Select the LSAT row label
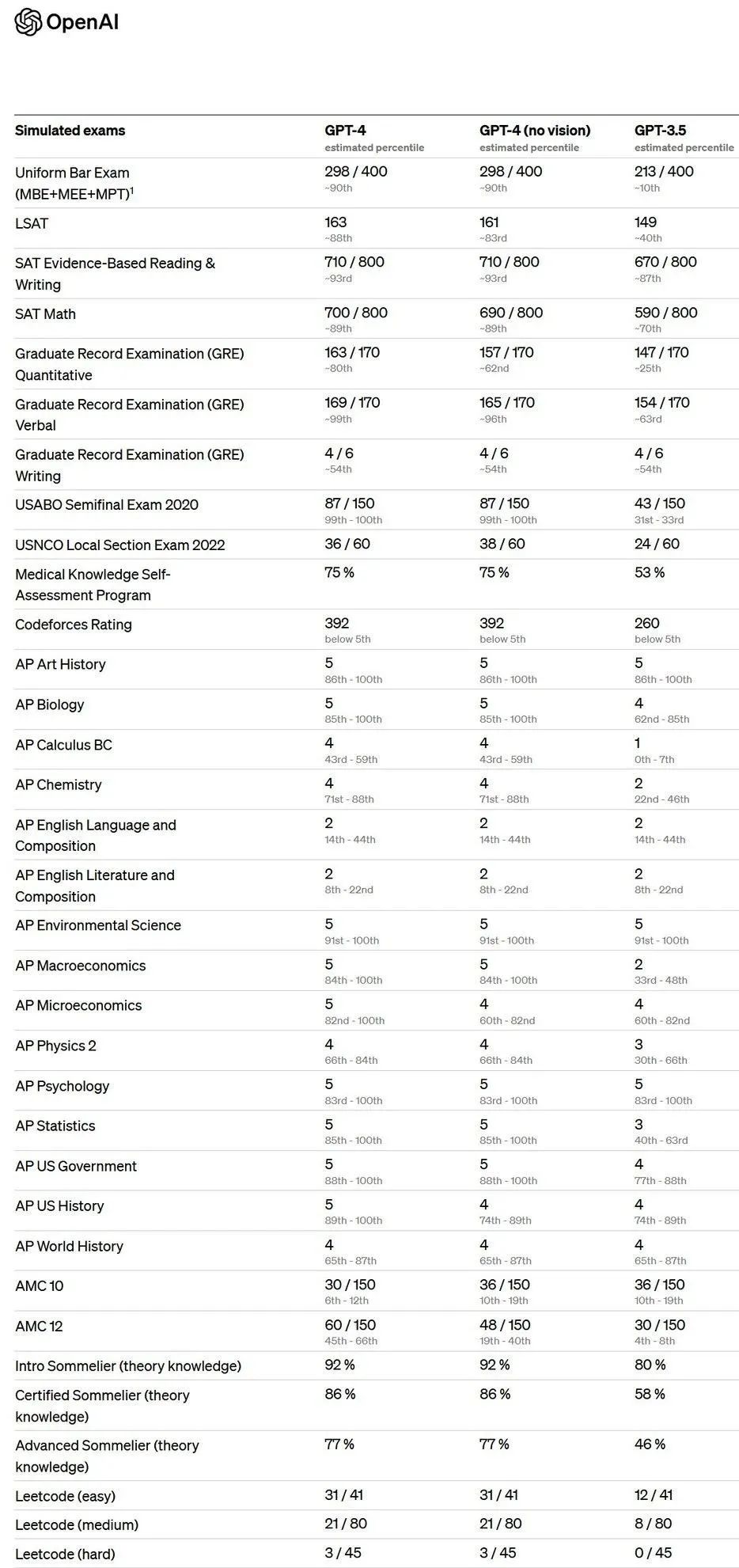The image size is (739, 1568). 32,223
